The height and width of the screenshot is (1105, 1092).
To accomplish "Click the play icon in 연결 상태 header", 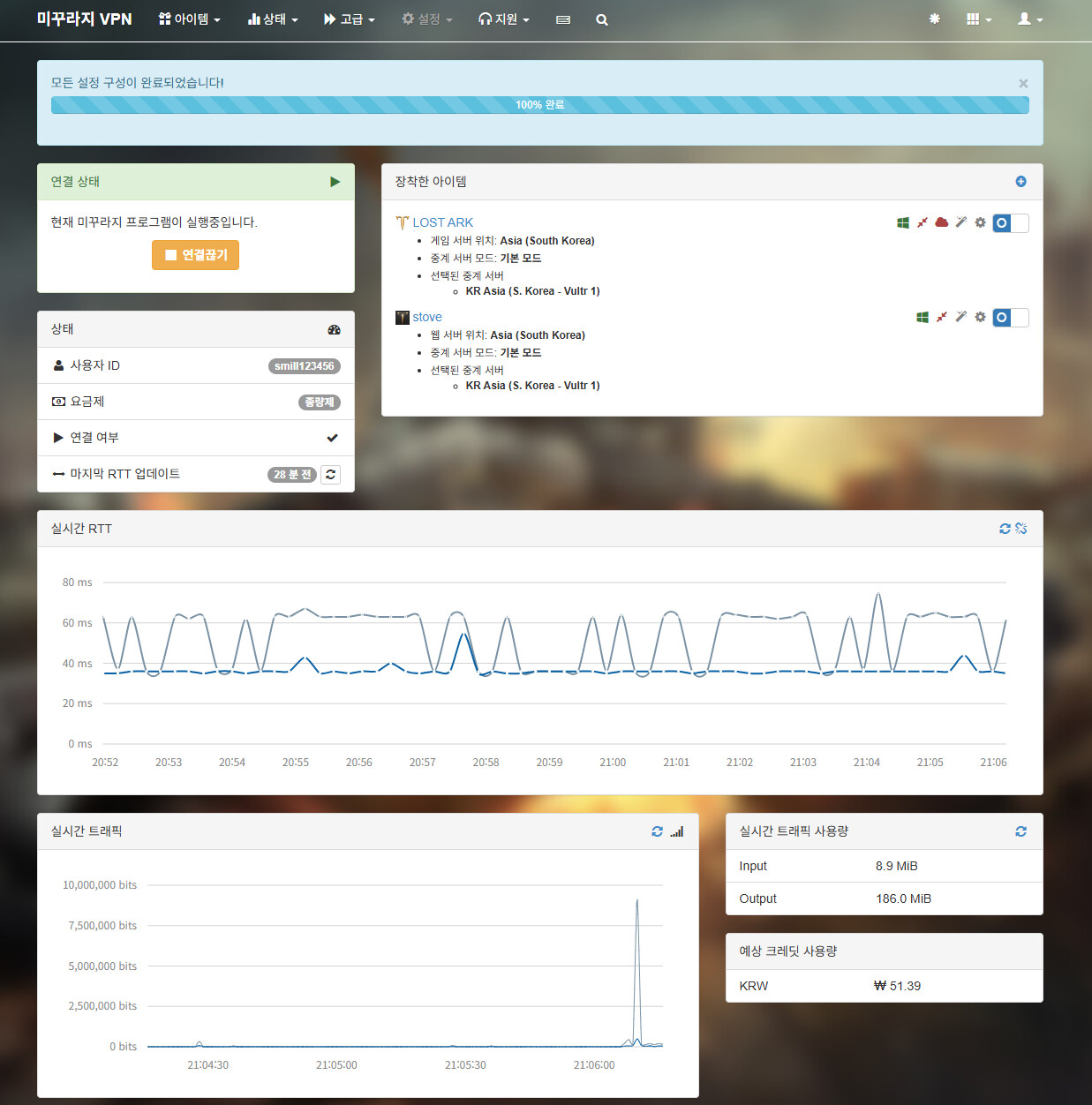I will (335, 182).
